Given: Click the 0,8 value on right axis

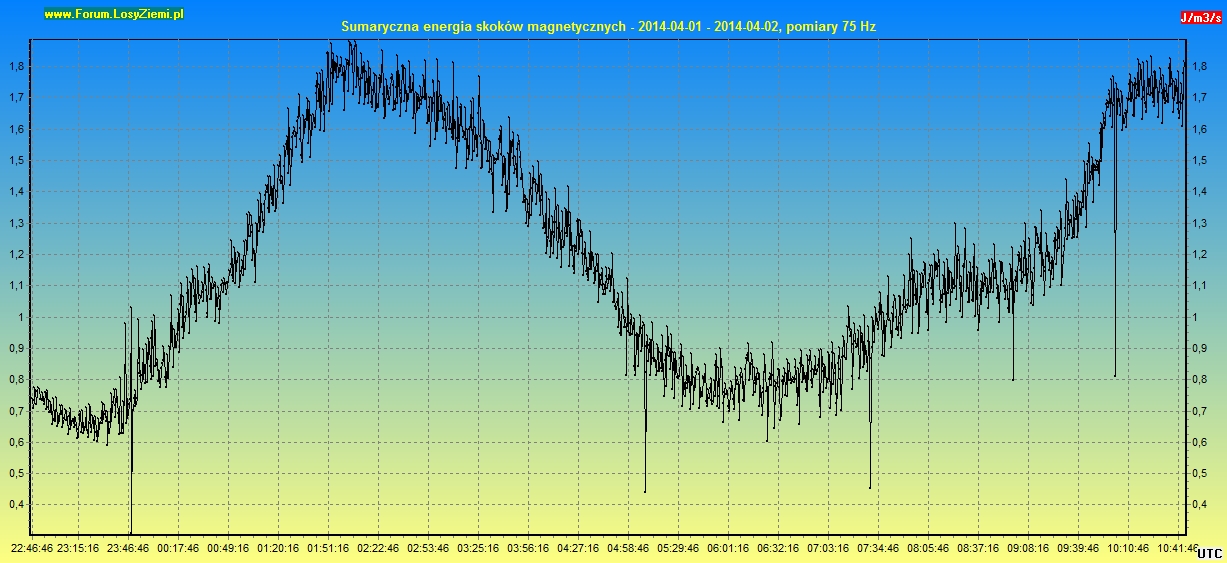Looking at the screenshot, I should pos(1199,379).
